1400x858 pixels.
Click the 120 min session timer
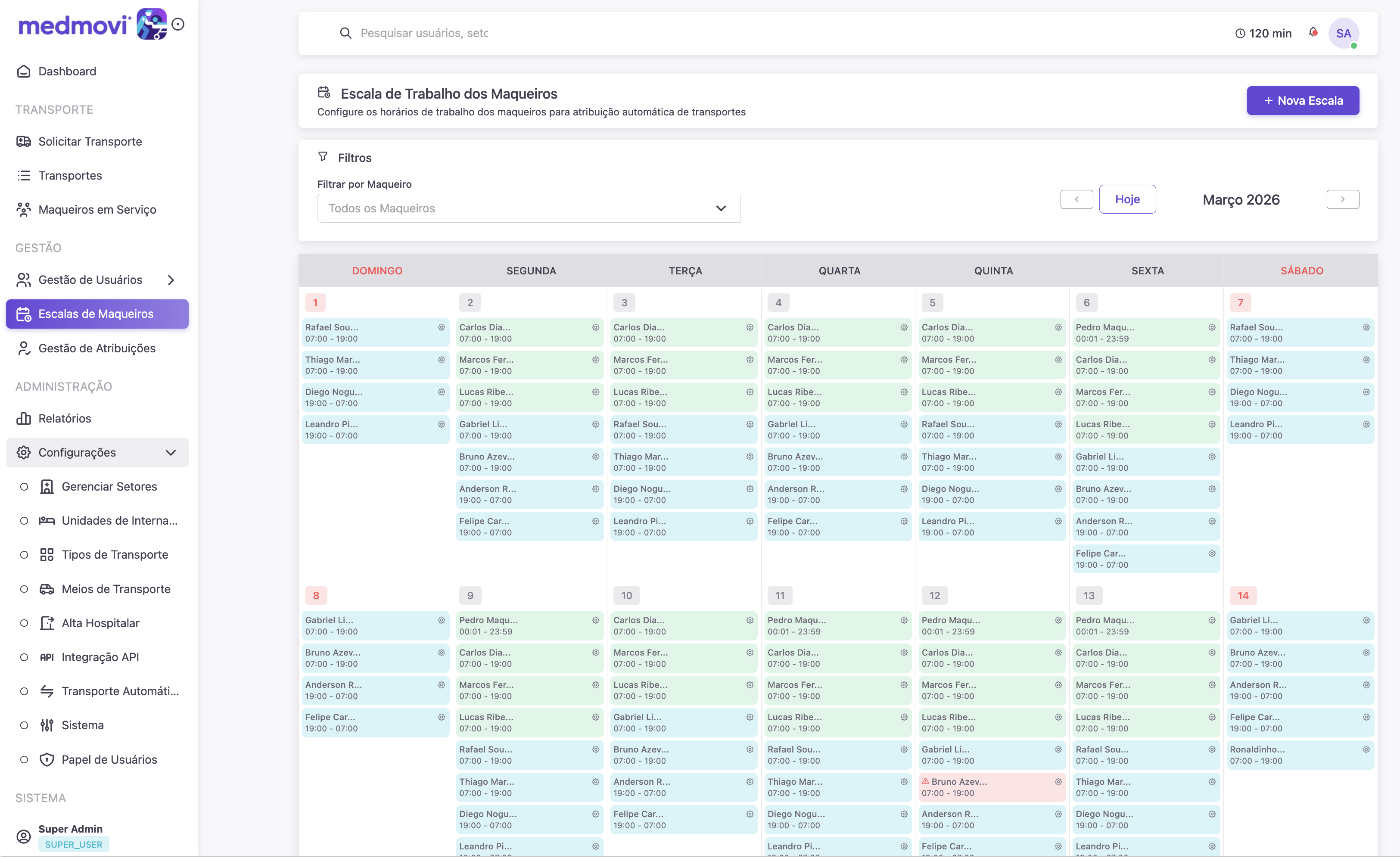pyautogui.click(x=1263, y=34)
